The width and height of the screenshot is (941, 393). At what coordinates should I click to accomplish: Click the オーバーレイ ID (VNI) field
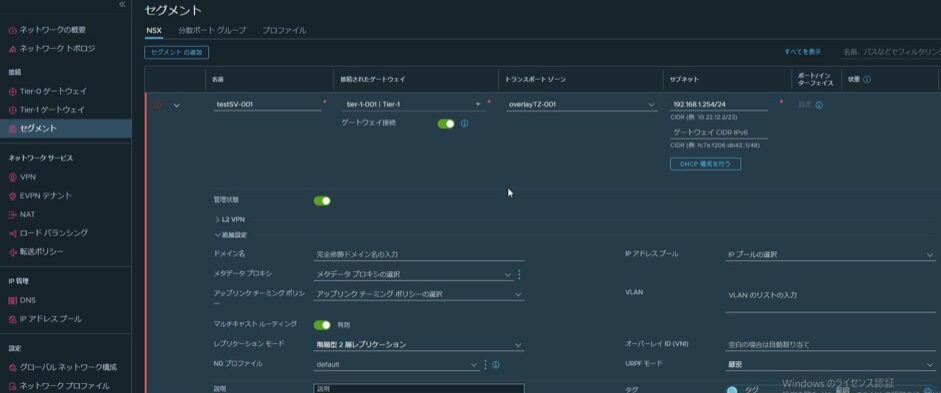830,344
